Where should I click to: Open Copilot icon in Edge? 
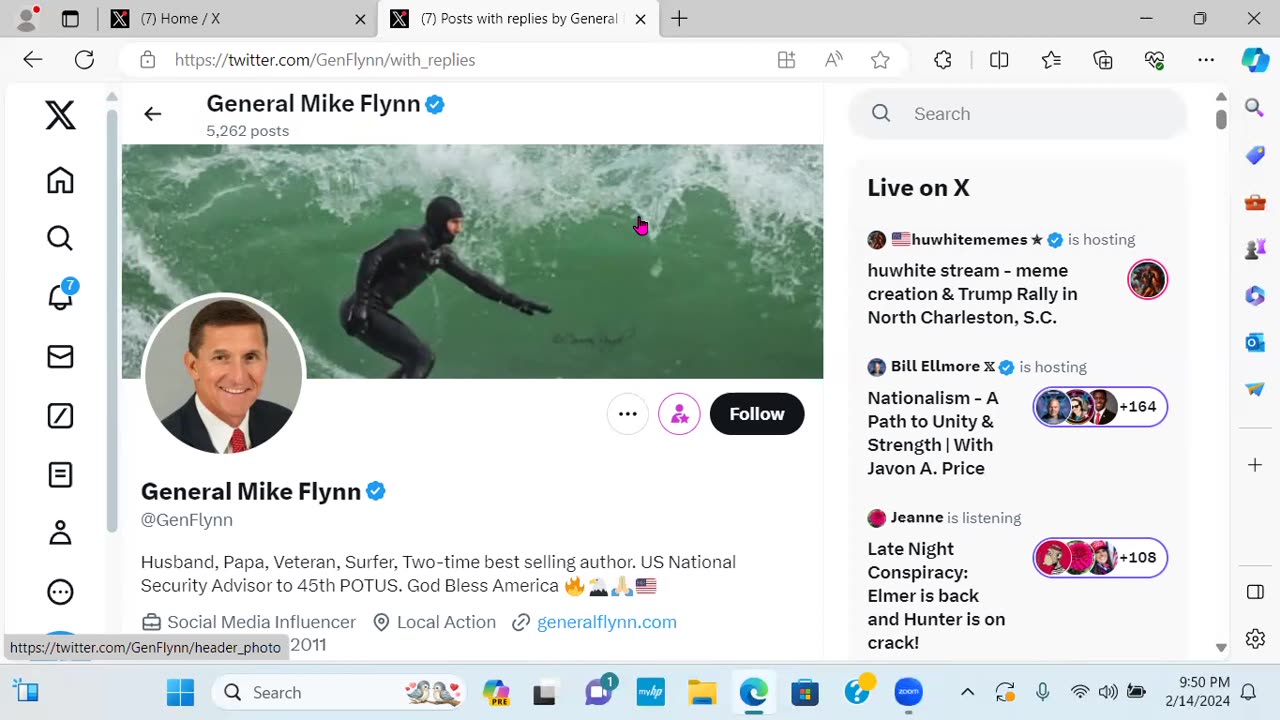point(1255,60)
